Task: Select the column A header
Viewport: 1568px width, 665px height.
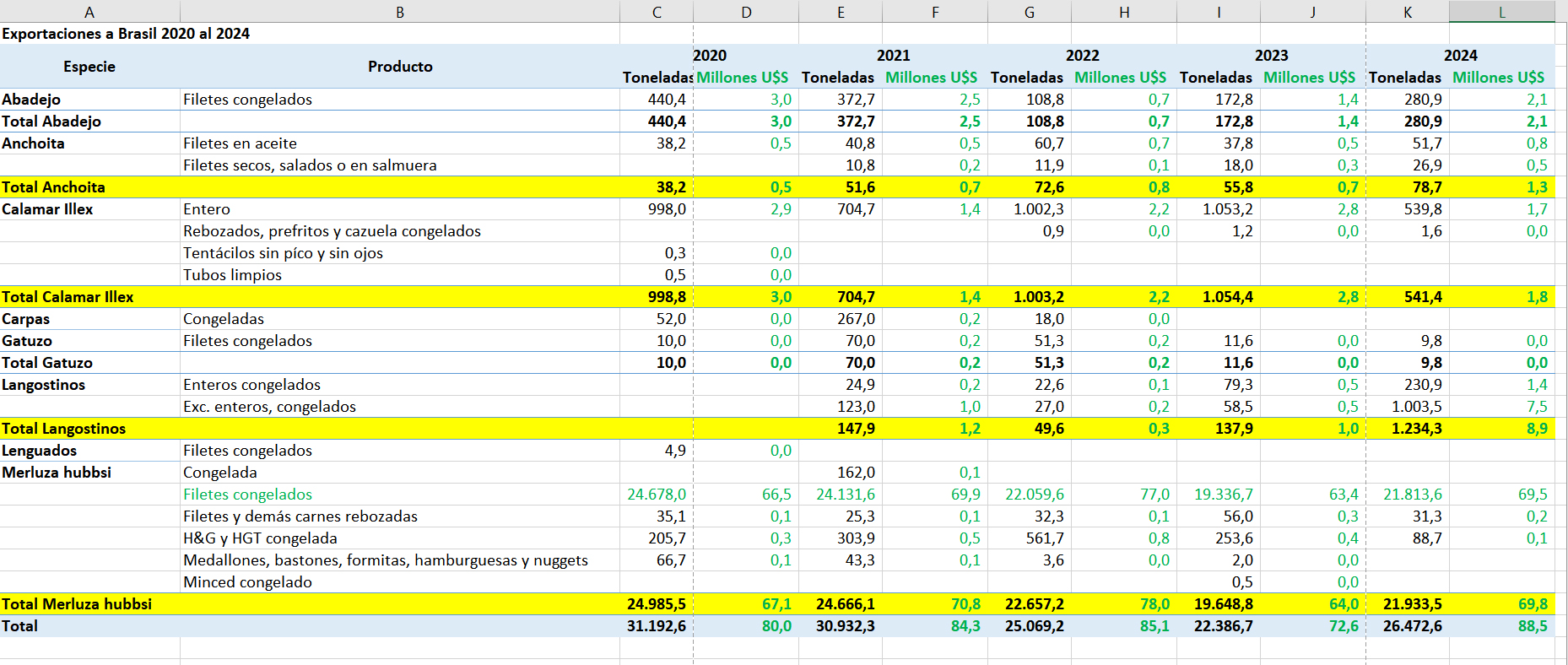Action: pyautogui.click(x=89, y=12)
